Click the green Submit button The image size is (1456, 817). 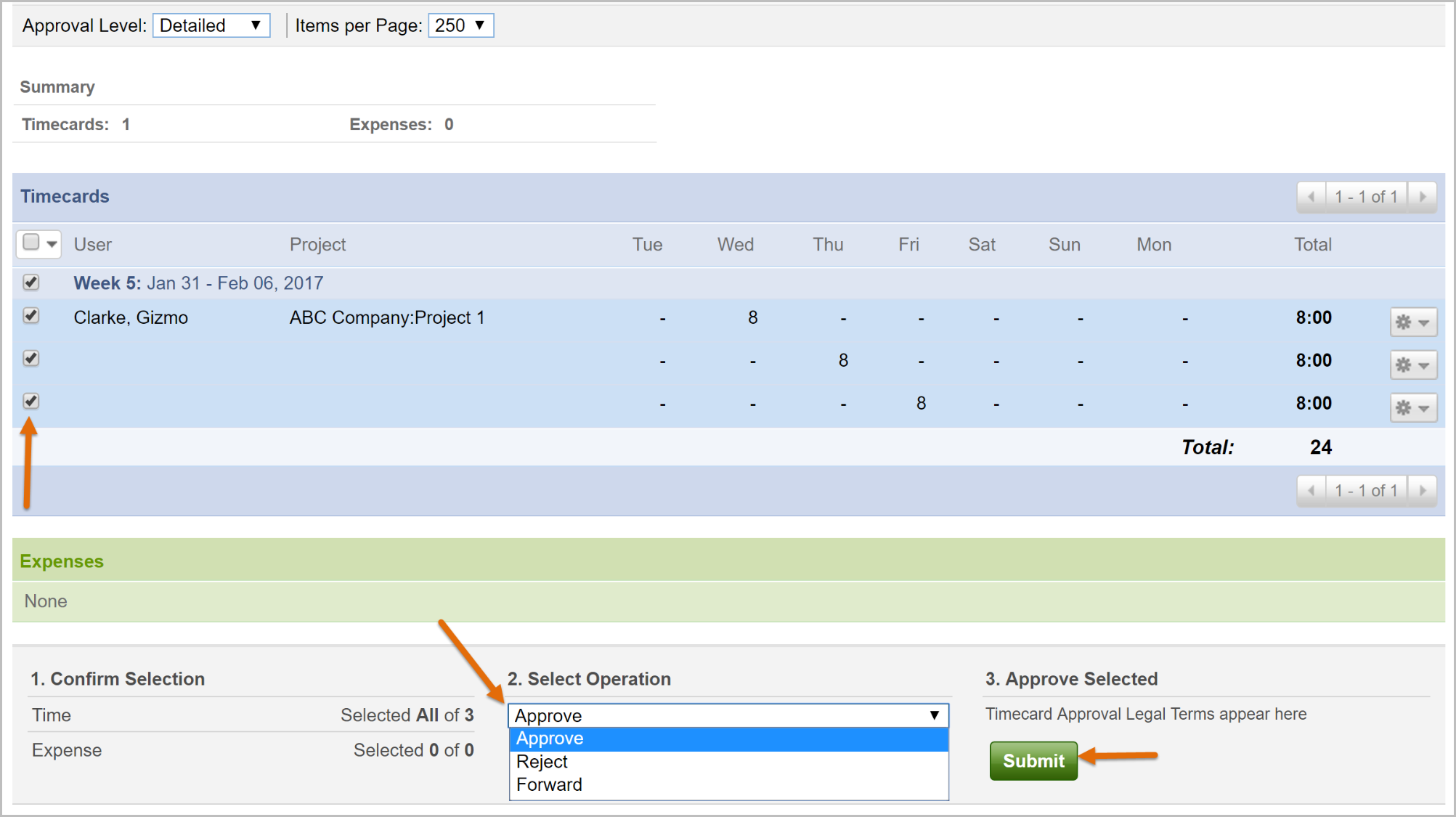tap(1033, 761)
